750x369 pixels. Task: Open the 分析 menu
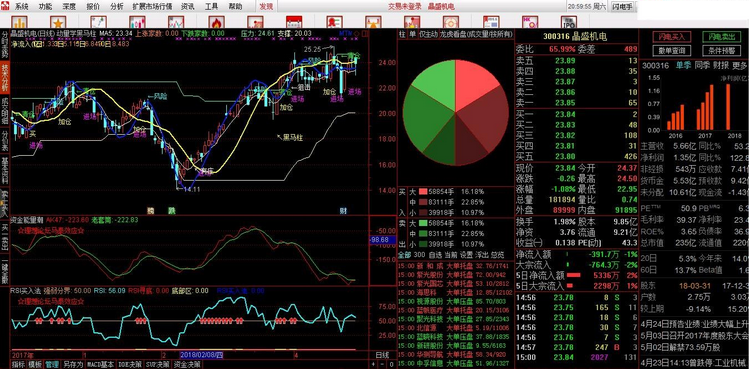[116, 7]
